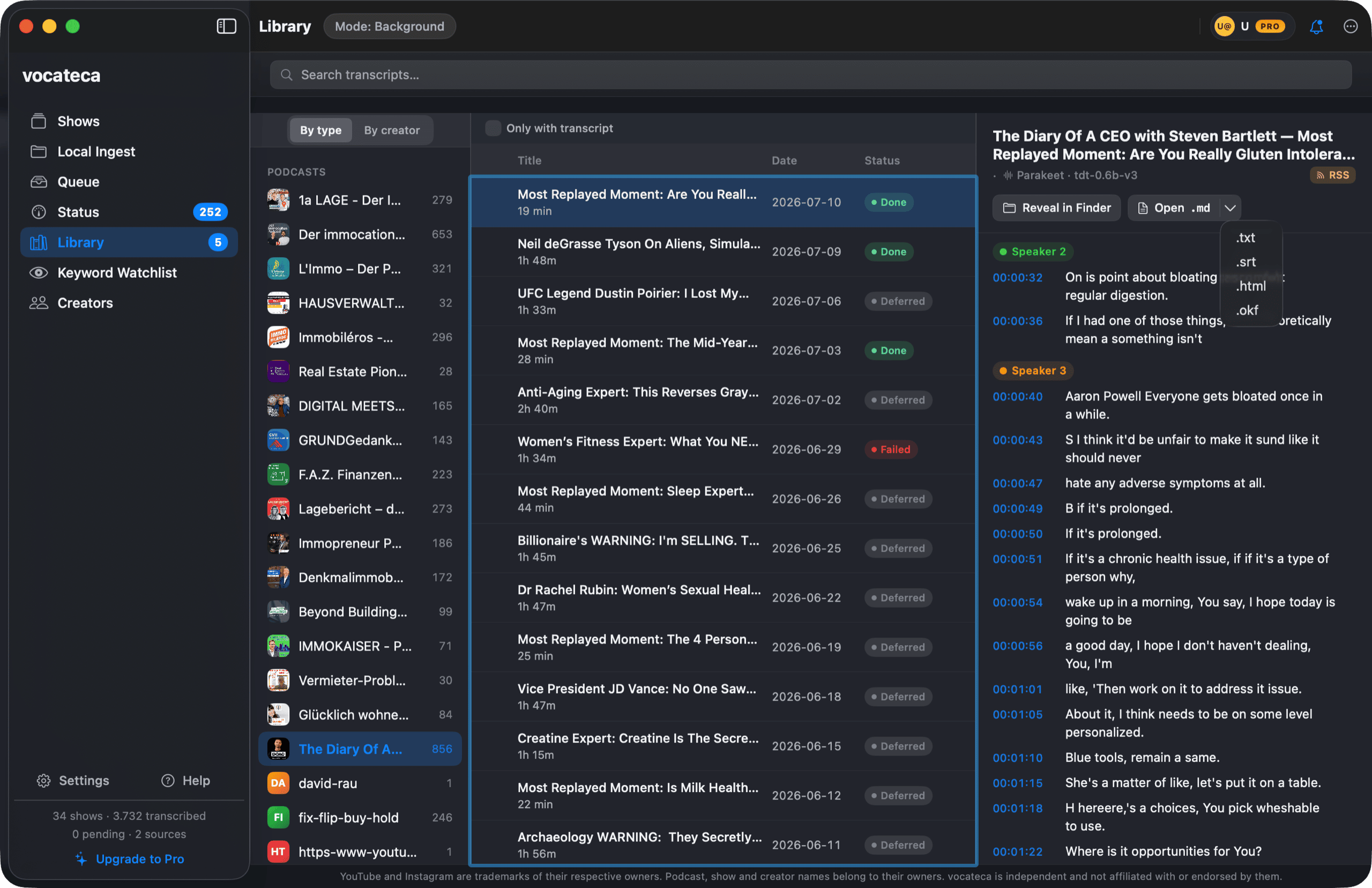The image size is (1372, 888).
Task: Select DIGITAL MEETS podcast icon
Action: pyautogui.click(x=278, y=406)
